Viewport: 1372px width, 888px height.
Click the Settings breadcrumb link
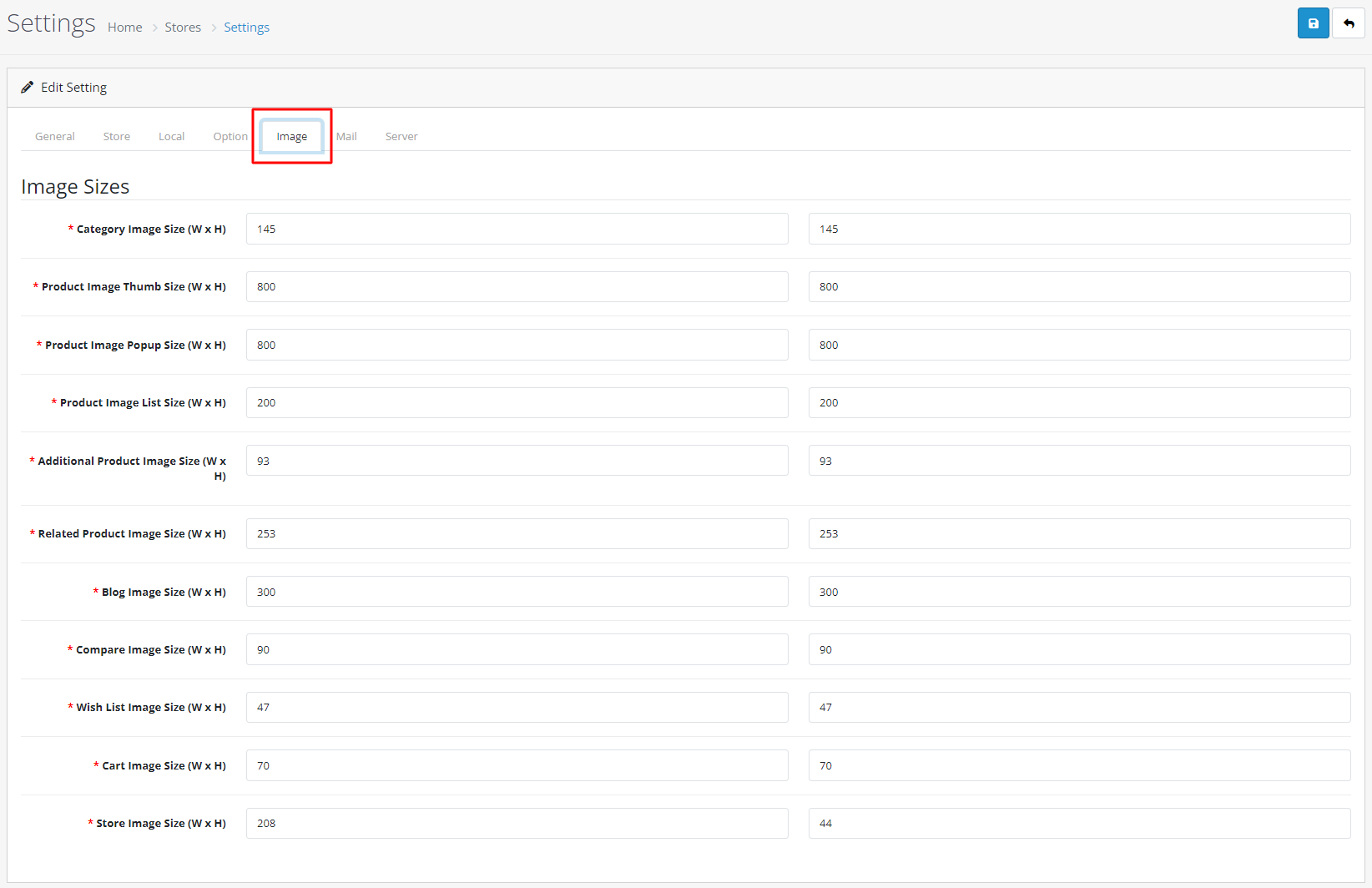click(246, 28)
